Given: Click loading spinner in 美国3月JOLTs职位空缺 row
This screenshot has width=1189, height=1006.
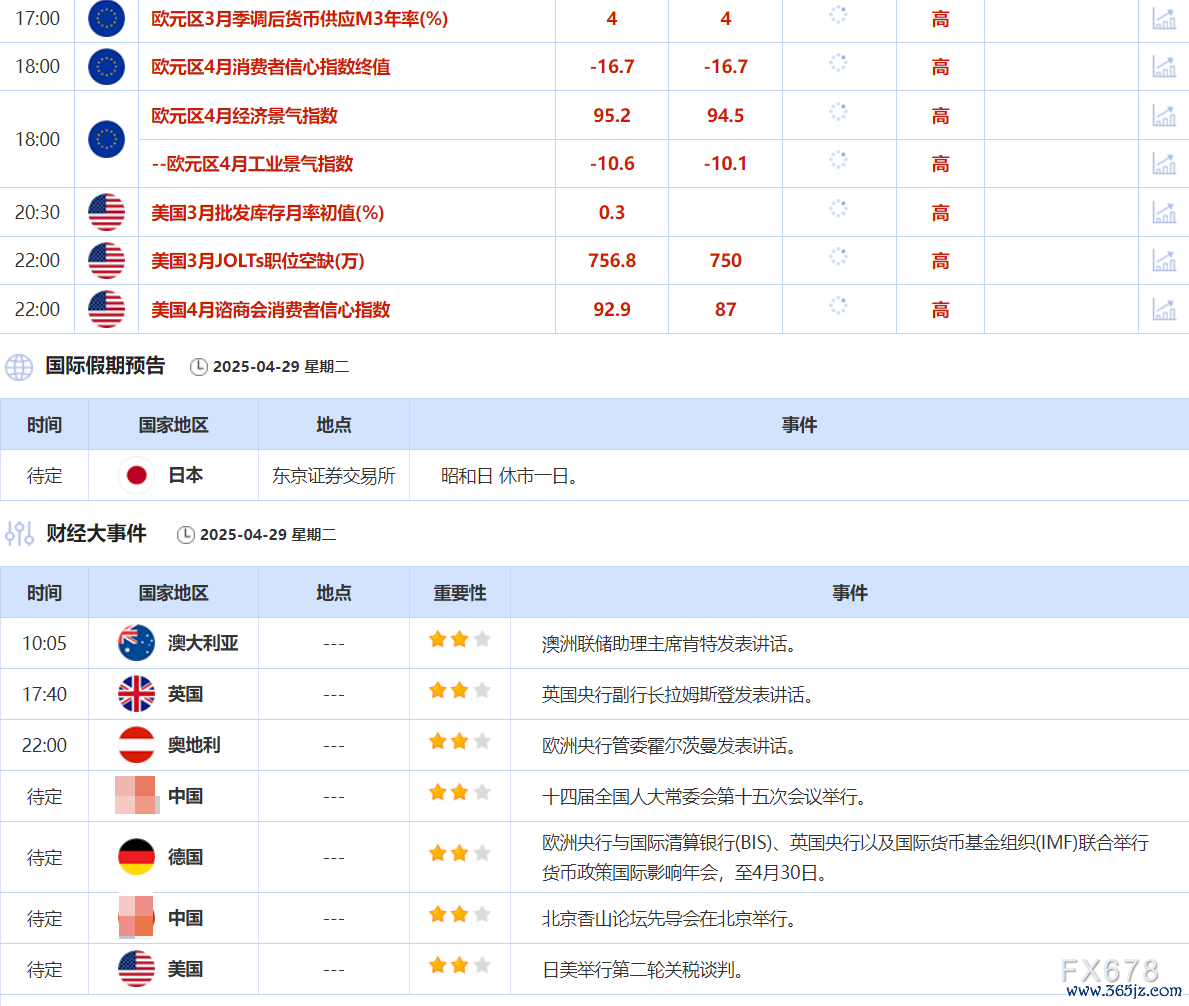Looking at the screenshot, I should 838,257.
